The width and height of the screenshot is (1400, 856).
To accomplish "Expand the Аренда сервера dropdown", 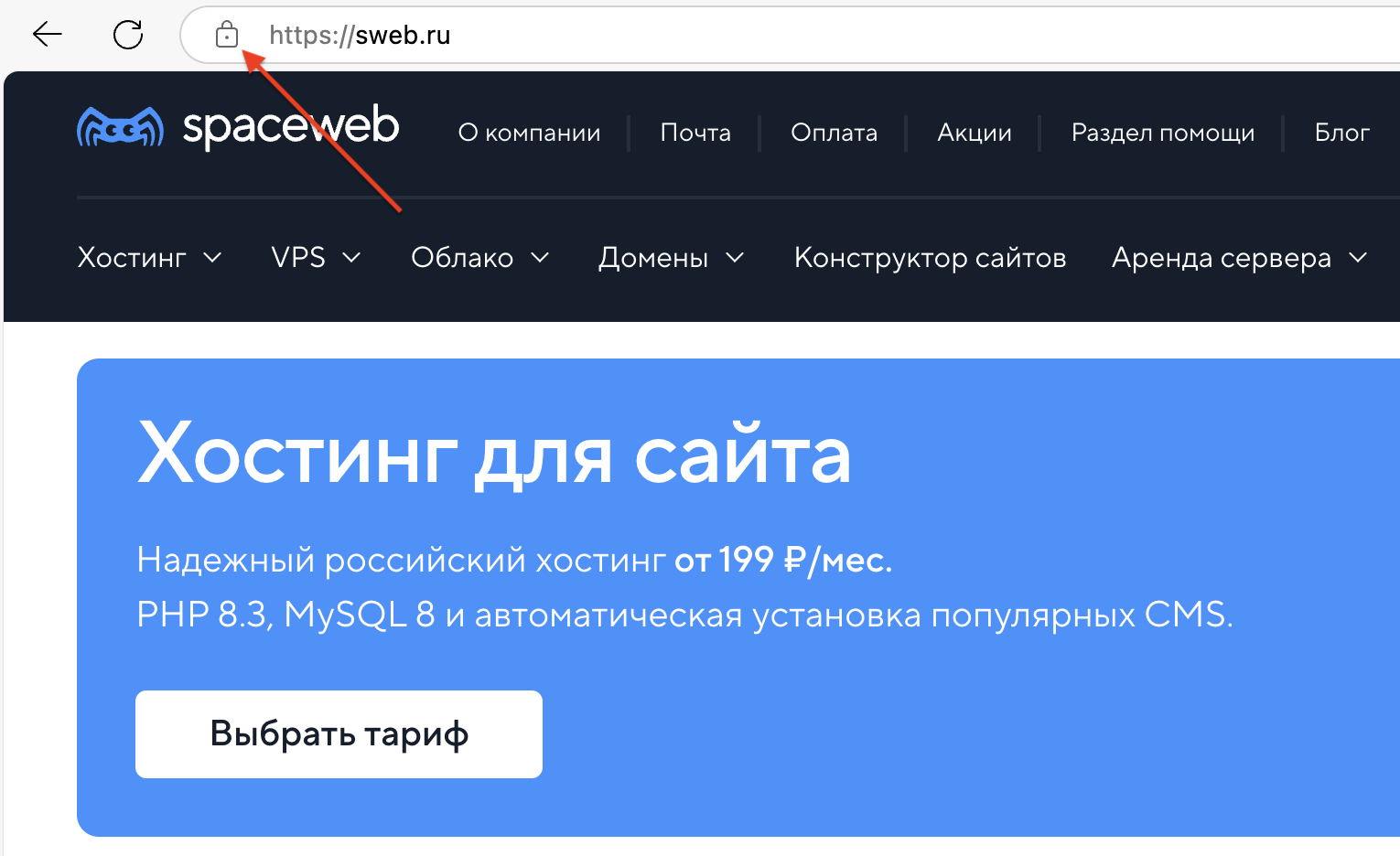I will click(1239, 258).
